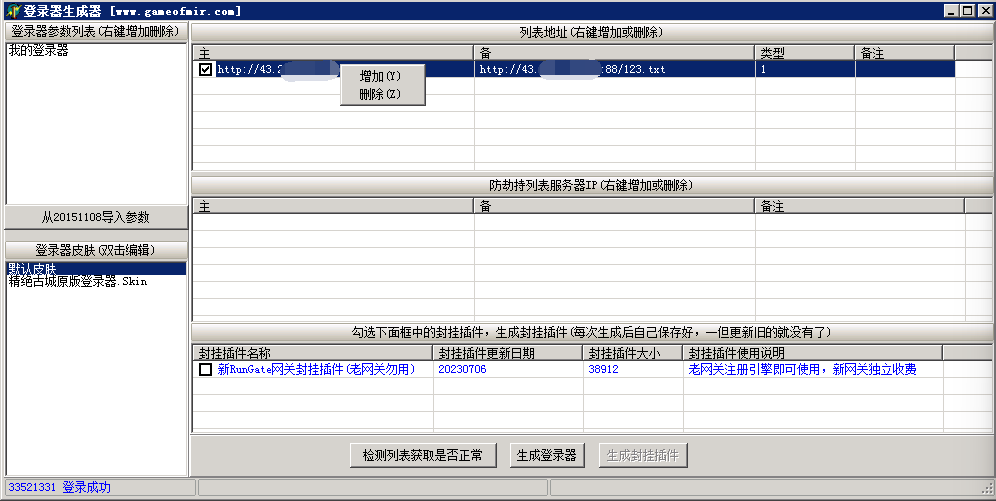Click the 类型 cell showing 1
Screen dimensions: 996x501
(805, 69)
